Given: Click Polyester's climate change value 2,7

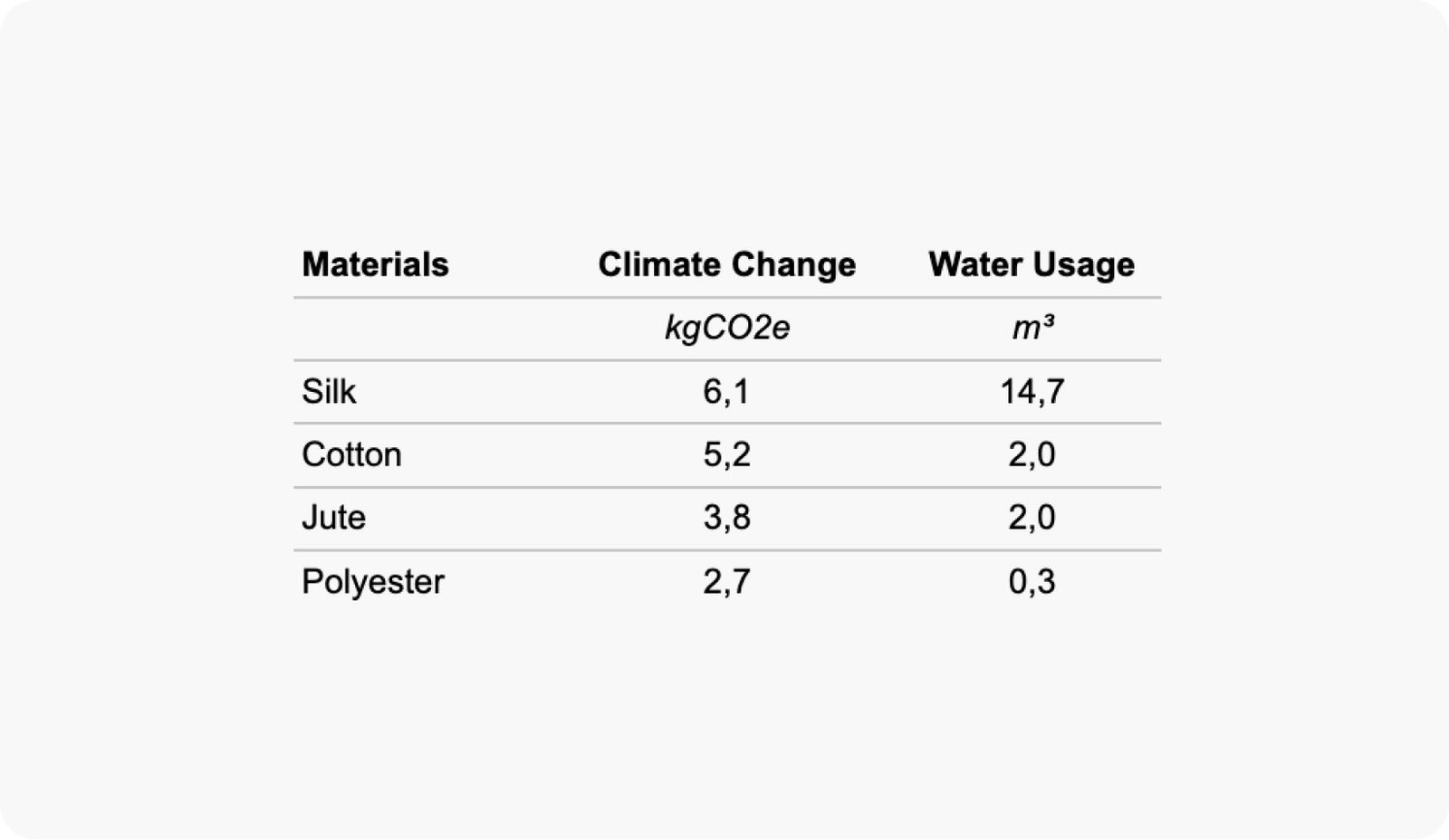Looking at the screenshot, I should tap(726, 581).
